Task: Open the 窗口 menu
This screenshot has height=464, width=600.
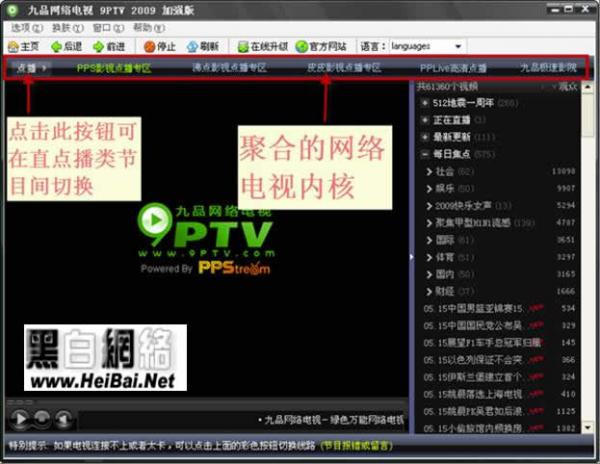Action: [108, 28]
